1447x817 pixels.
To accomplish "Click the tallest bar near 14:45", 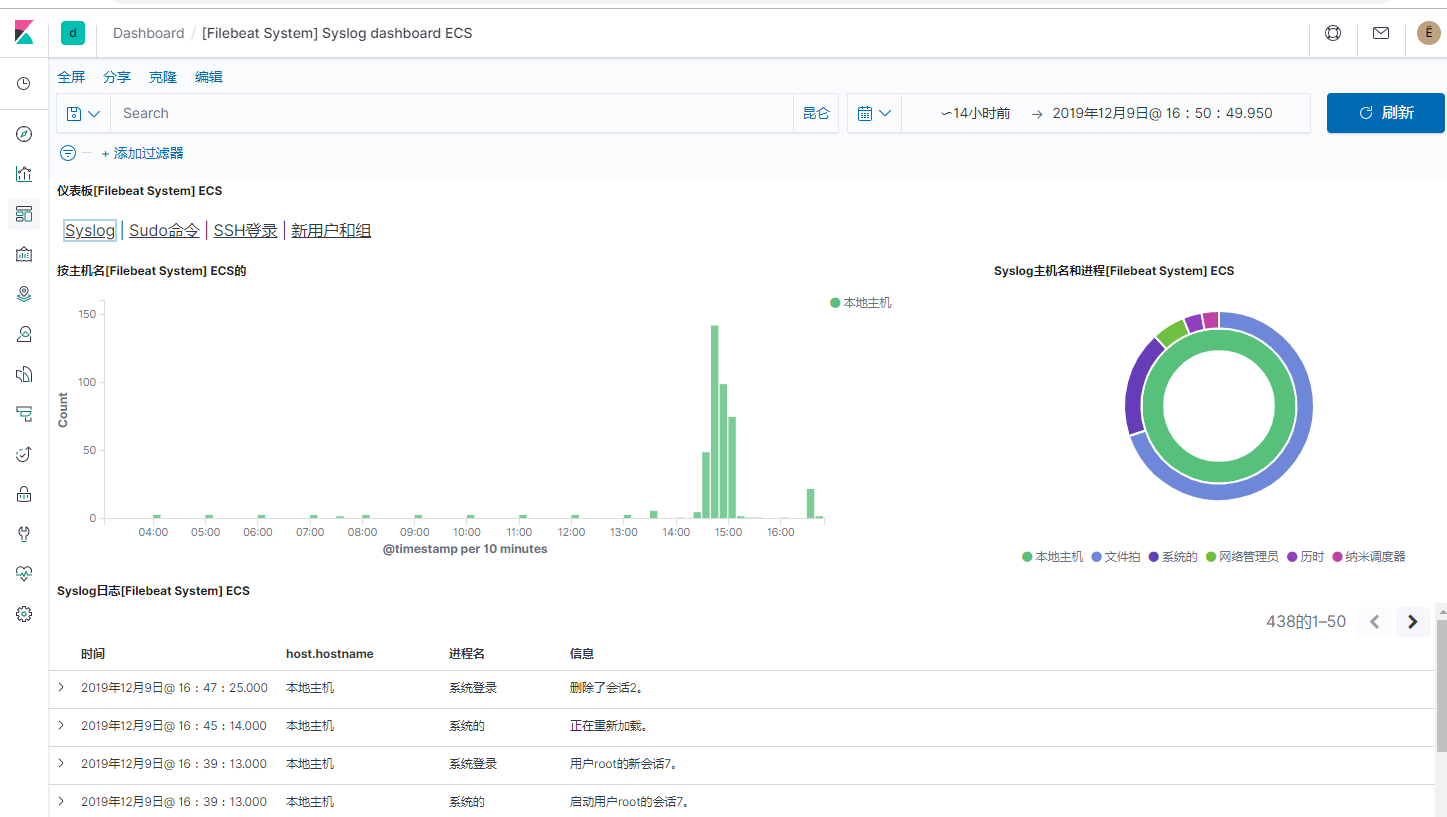I will 715,422.
